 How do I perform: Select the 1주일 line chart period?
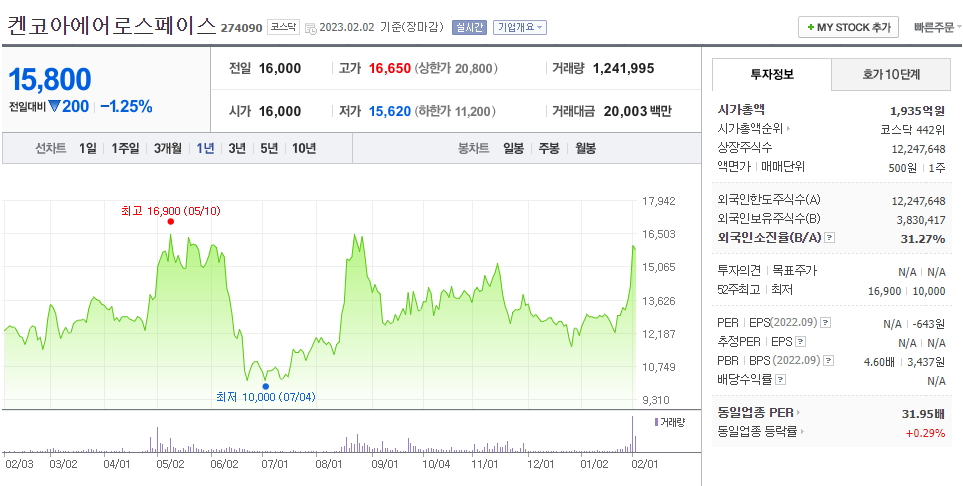coord(125,148)
